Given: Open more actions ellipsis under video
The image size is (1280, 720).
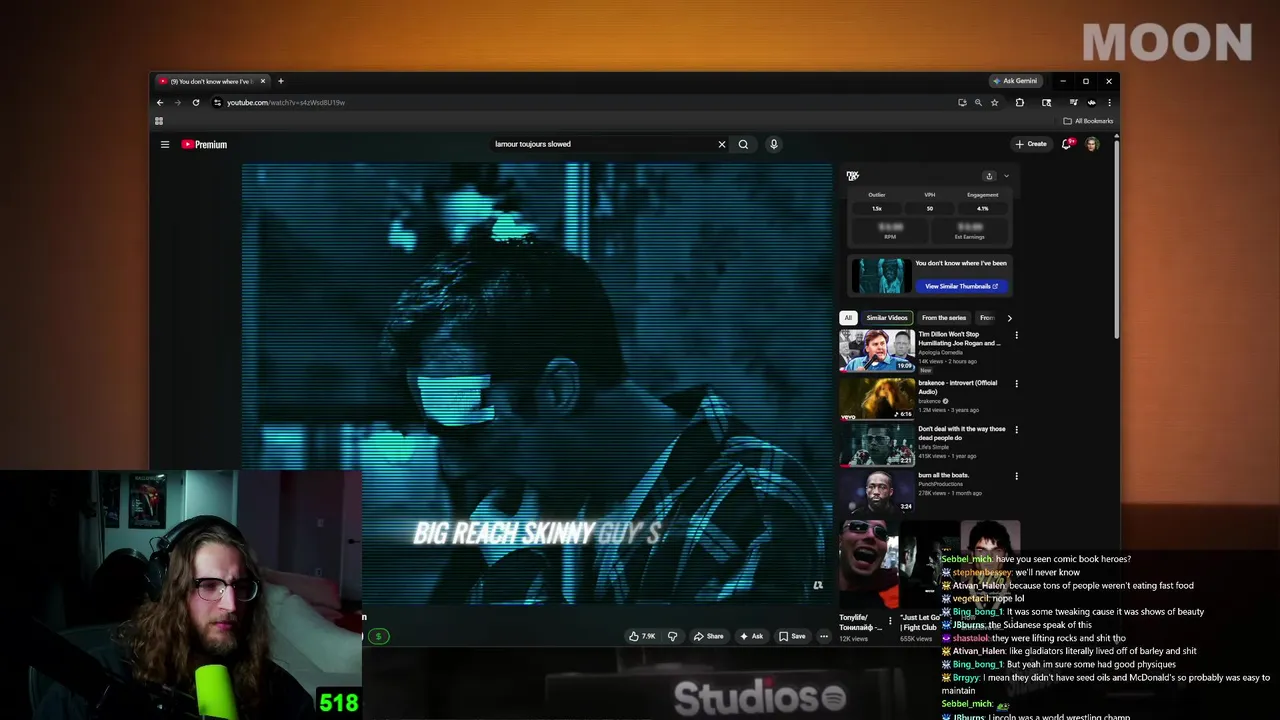Looking at the screenshot, I should coord(824,636).
